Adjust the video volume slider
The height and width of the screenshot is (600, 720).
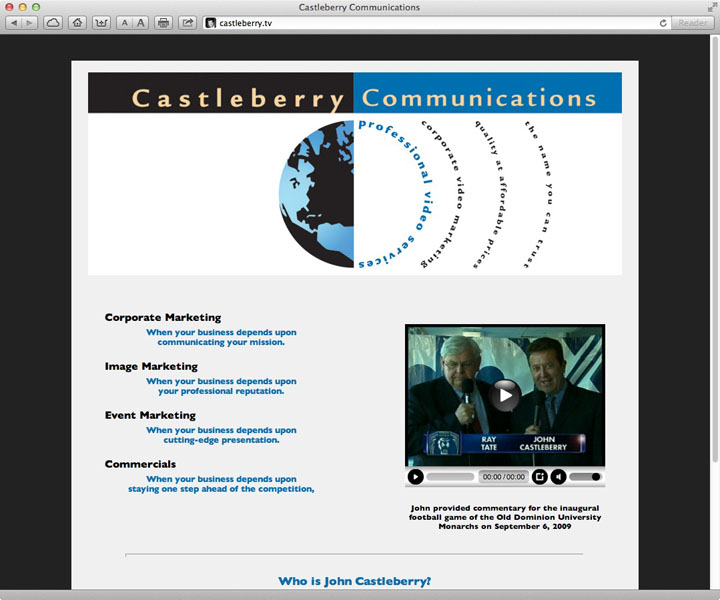point(585,477)
